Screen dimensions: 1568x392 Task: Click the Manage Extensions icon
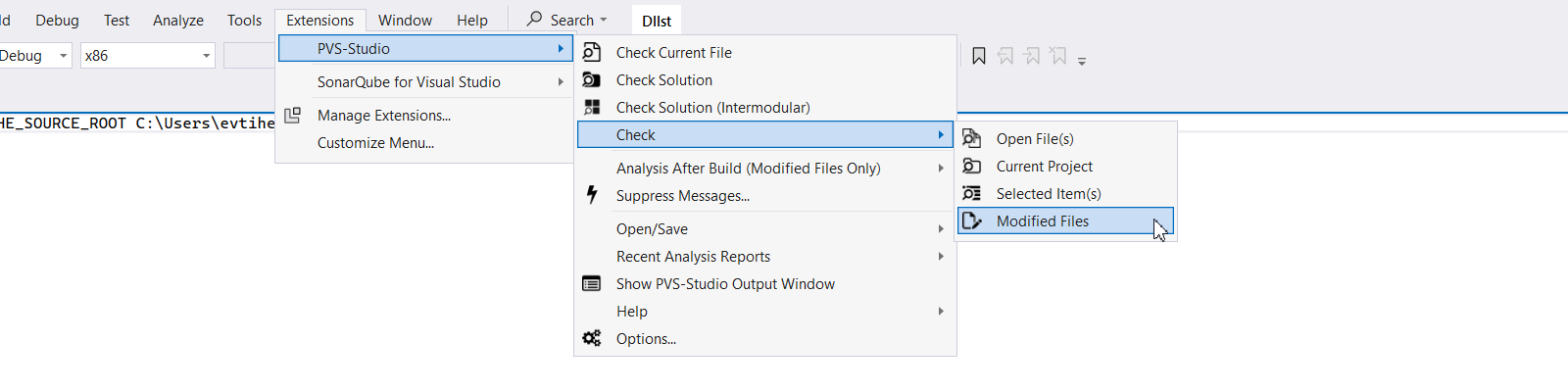pyautogui.click(x=292, y=115)
